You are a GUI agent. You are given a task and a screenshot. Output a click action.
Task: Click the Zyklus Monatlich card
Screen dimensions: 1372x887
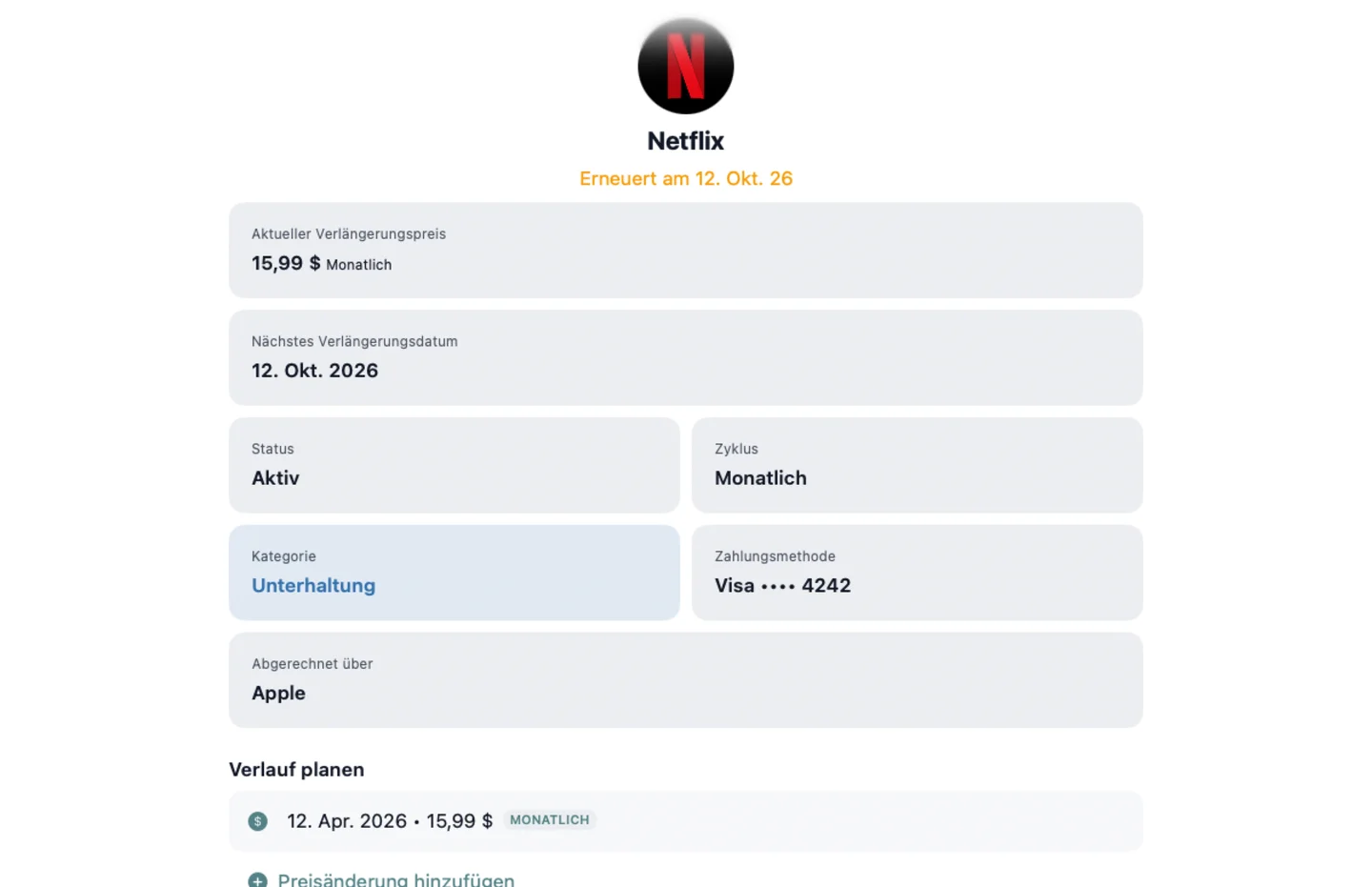pos(917,465)
